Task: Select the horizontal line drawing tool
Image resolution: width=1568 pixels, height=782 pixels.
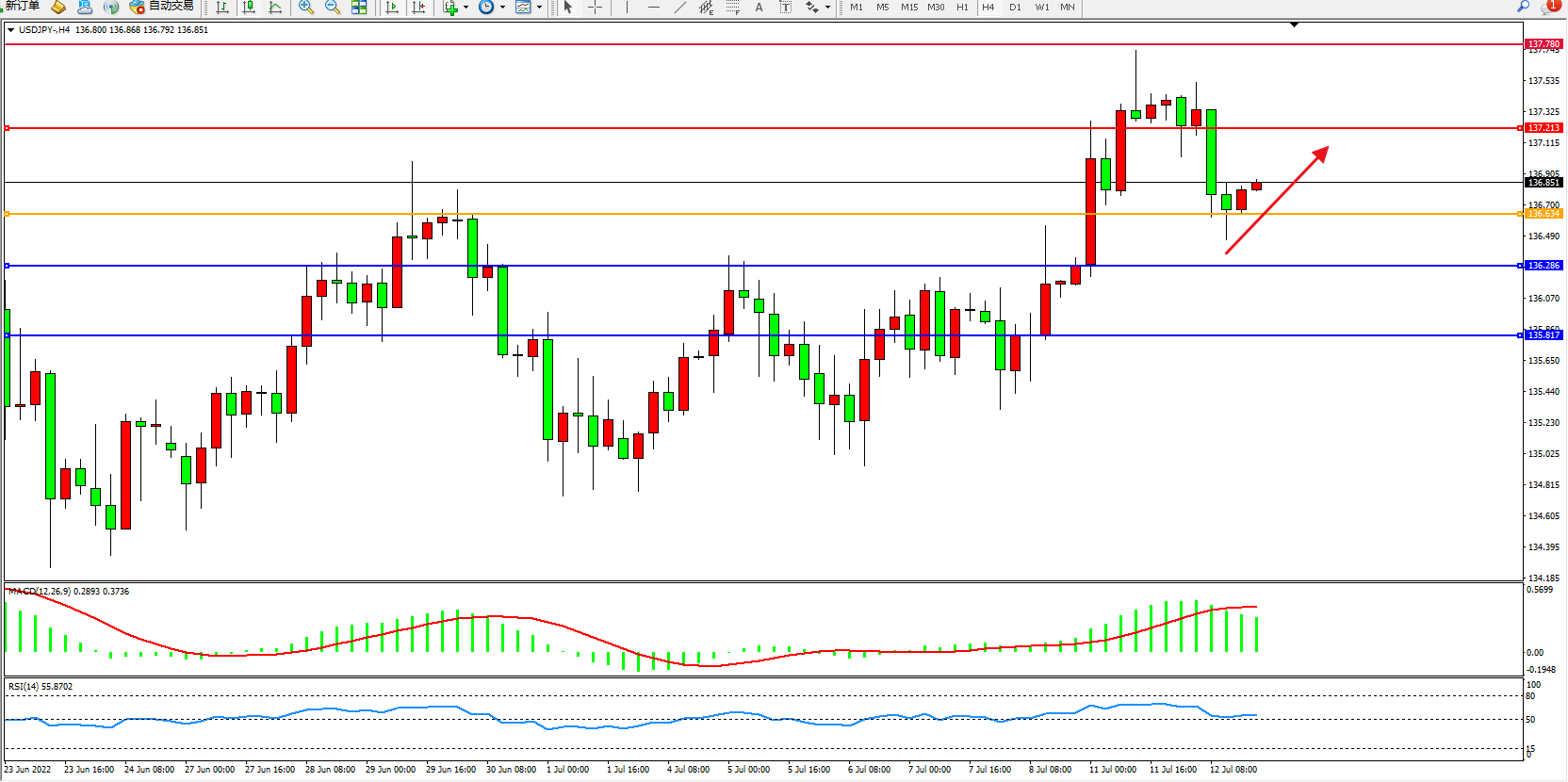Action: pos(654,8)
